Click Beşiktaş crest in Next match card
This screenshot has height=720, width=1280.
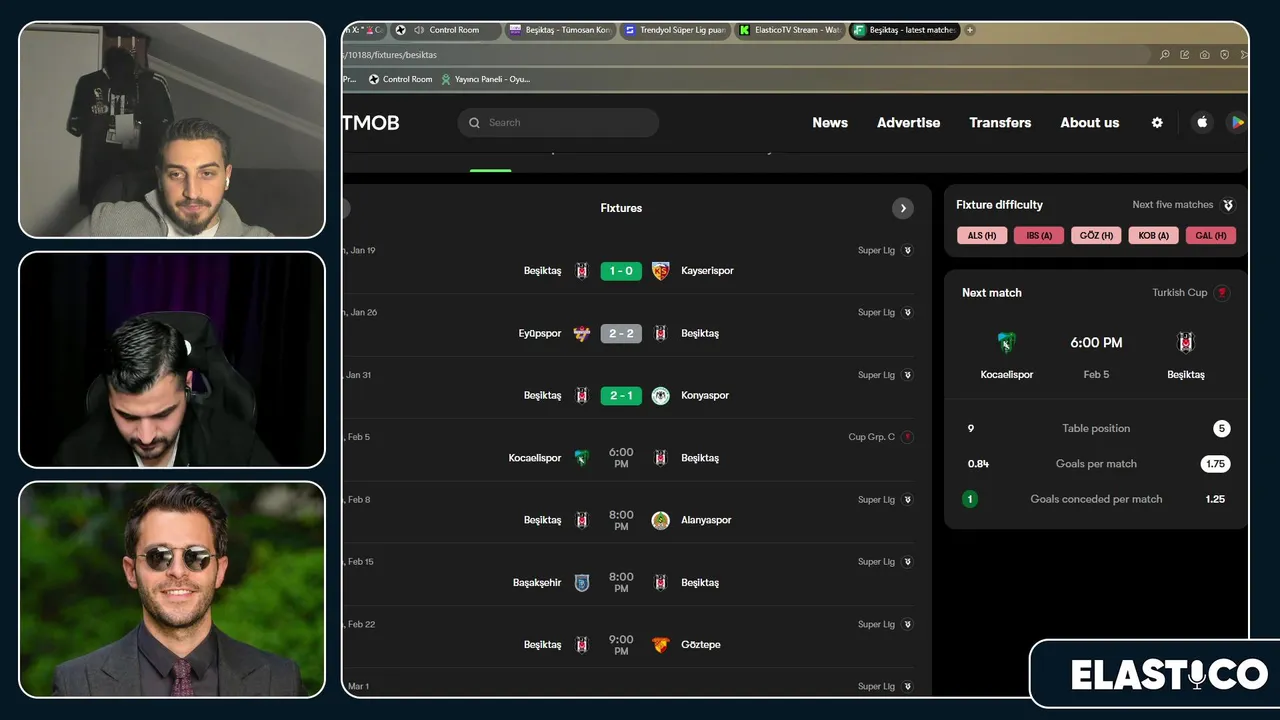coord(1186,343)
